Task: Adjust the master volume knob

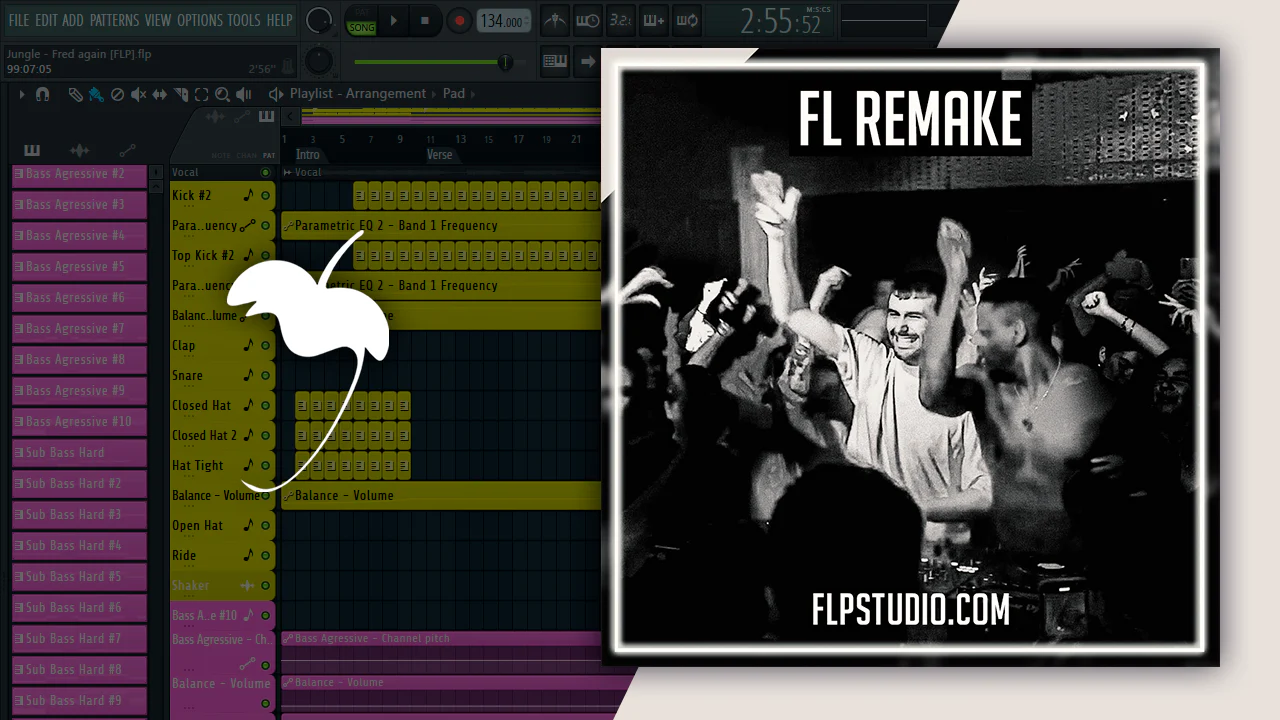Action: (319, 20)
